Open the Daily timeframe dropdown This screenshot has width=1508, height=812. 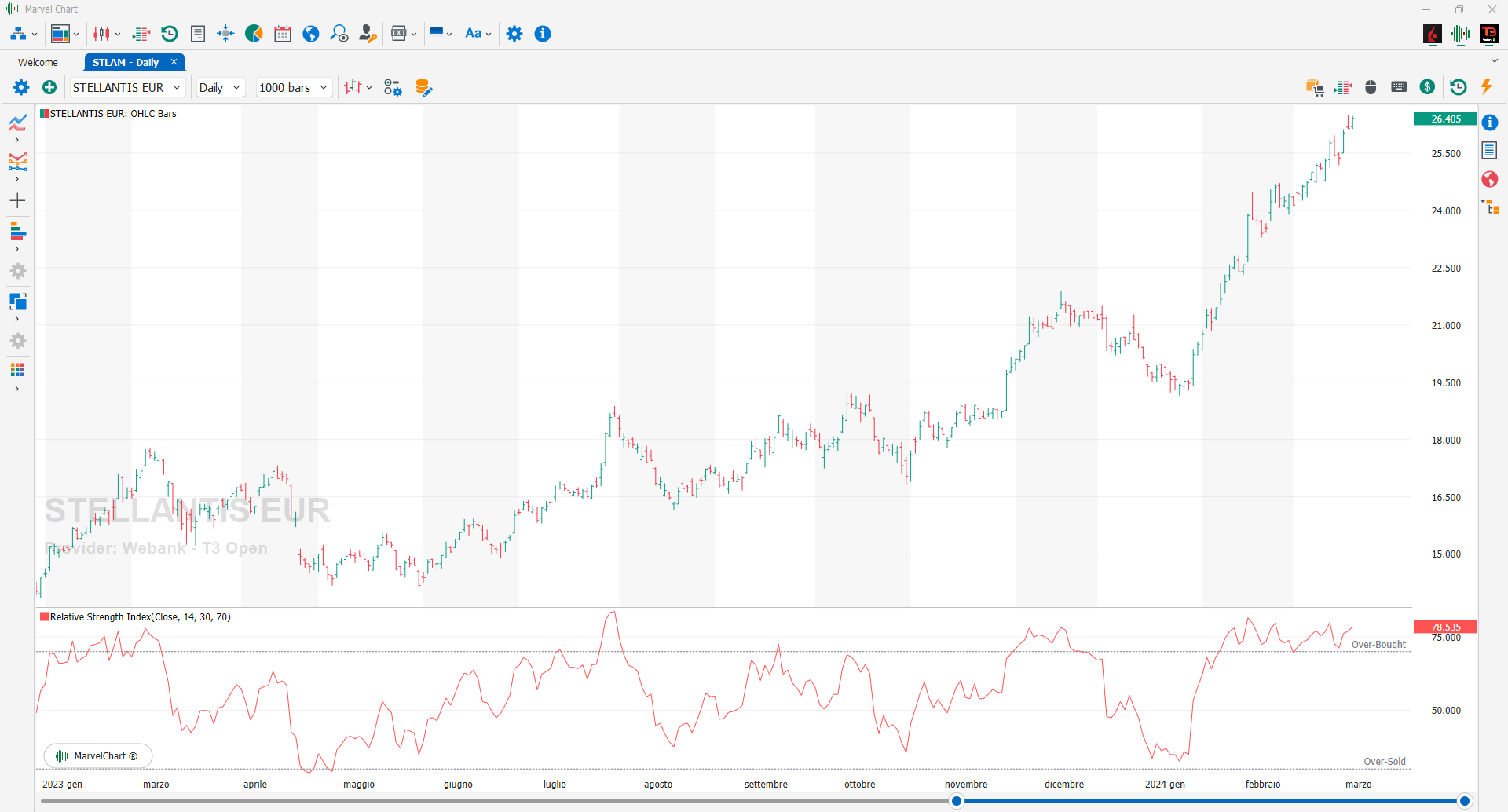point(219,87)
